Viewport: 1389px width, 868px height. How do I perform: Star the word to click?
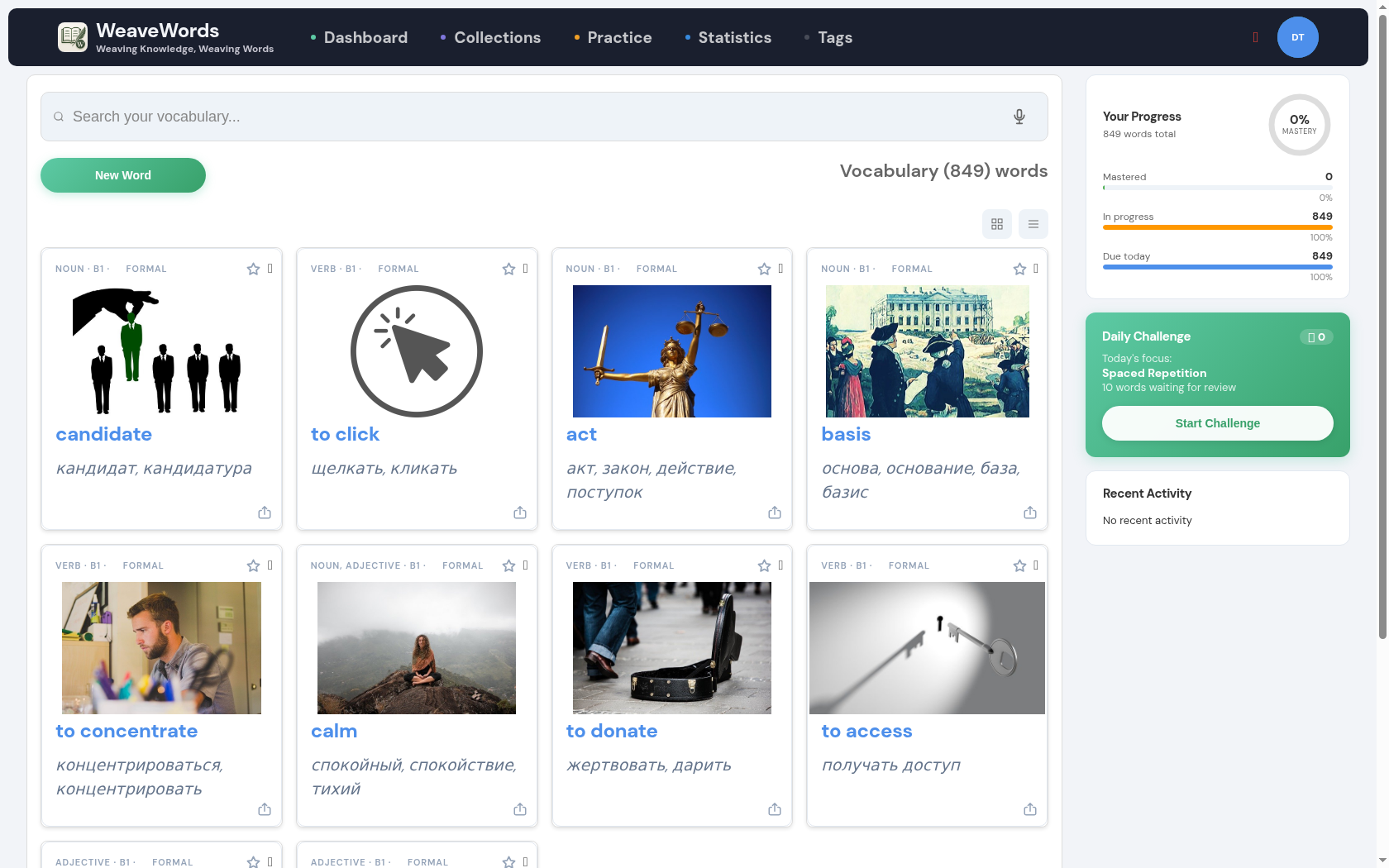coord(508,269)
